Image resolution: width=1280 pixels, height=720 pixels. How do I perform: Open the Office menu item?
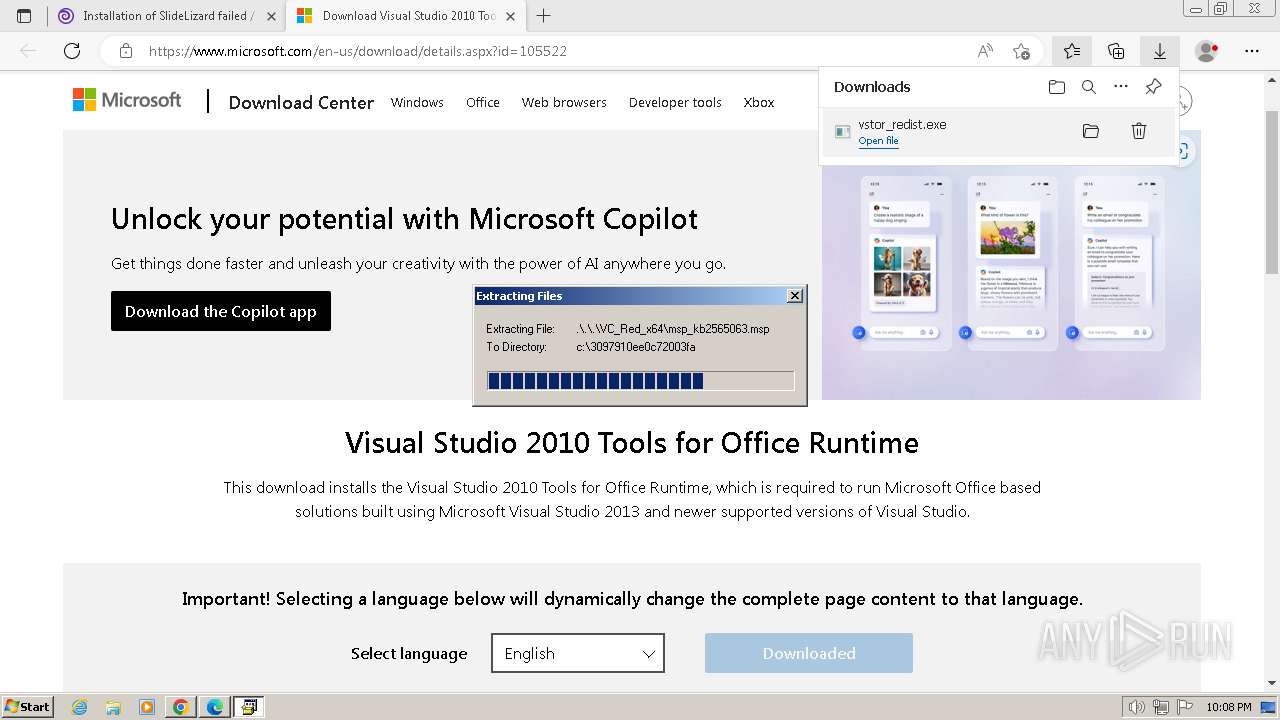point(483,102)
